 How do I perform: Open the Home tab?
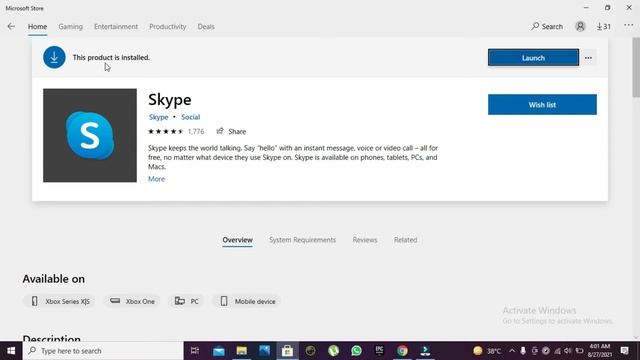[x=37, y=27]
